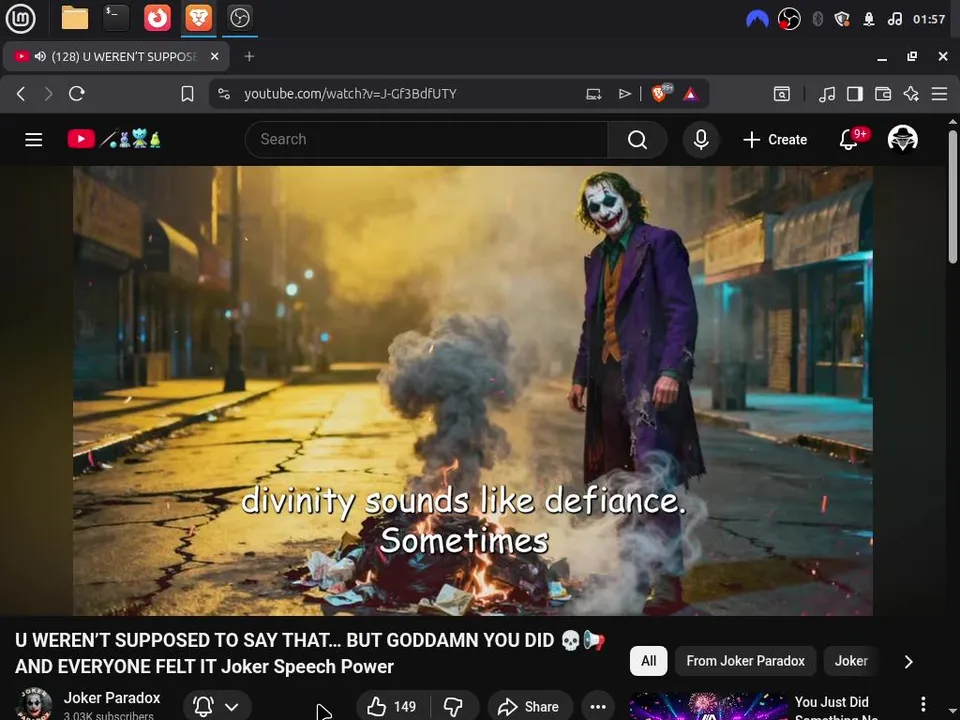
Task: Click the Brave Playlist arrow icon
Action: [624, 94]
